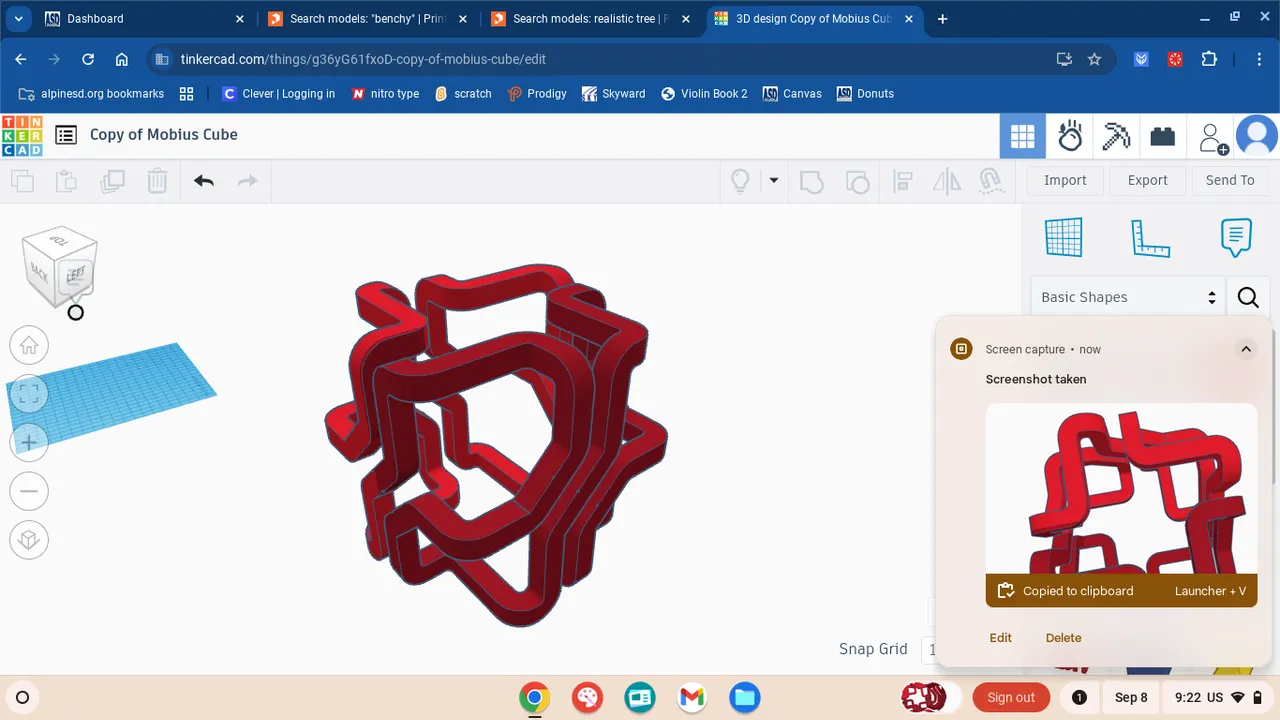Switch between perspective and orthographic view

29,539
